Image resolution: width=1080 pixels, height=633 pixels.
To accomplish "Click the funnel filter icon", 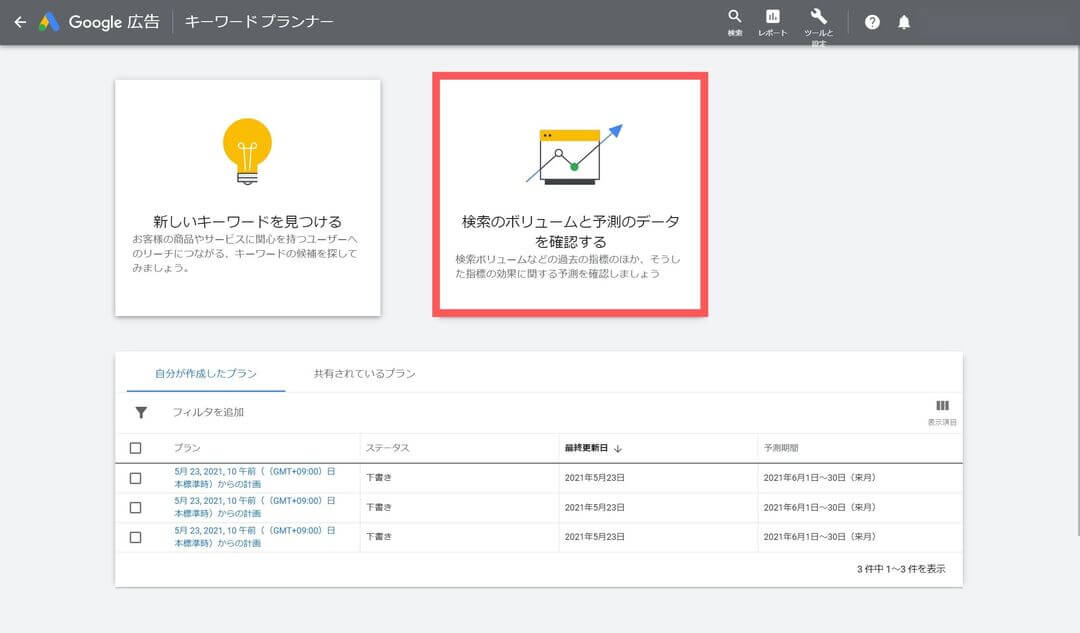I will tap(141, 412).
